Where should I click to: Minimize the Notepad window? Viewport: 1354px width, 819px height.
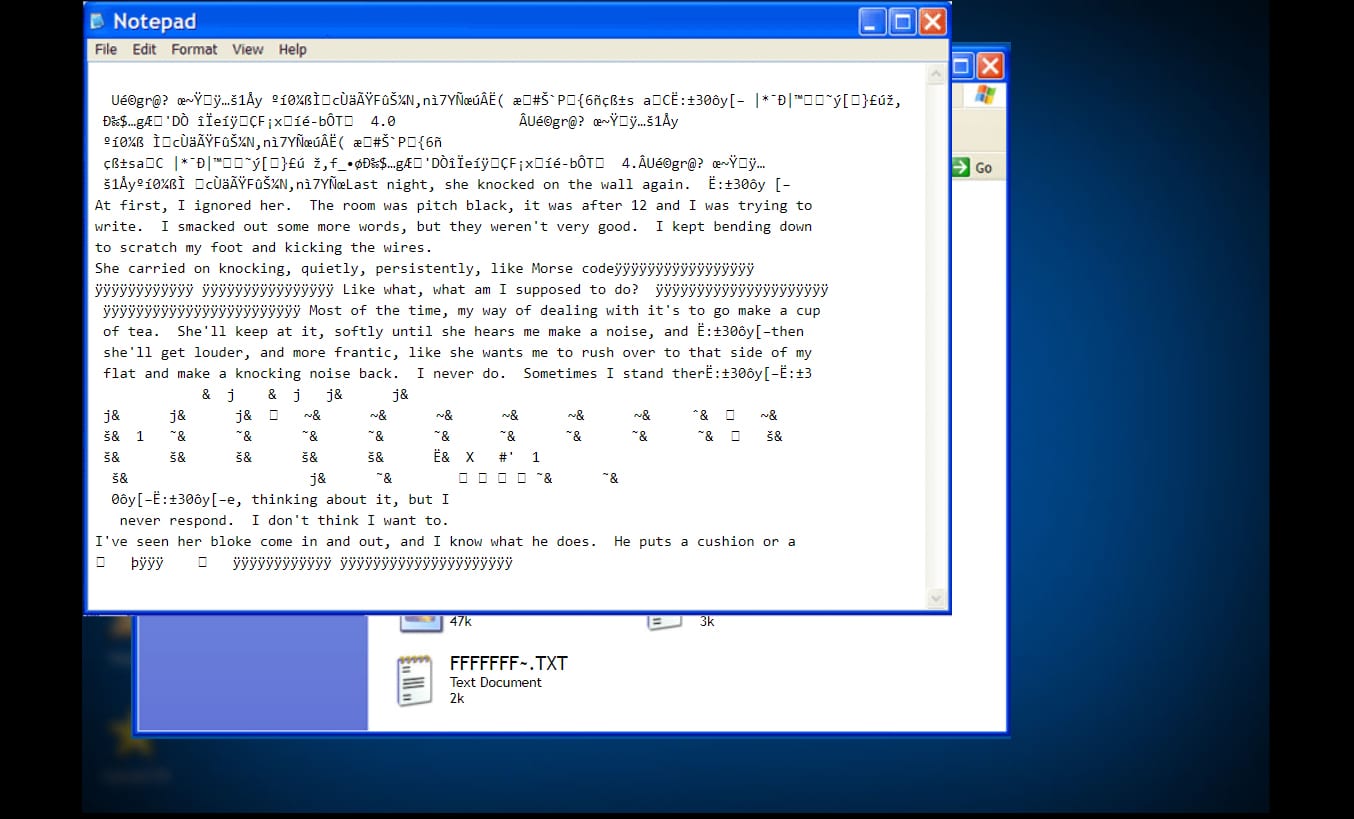[x=873, y=21]
